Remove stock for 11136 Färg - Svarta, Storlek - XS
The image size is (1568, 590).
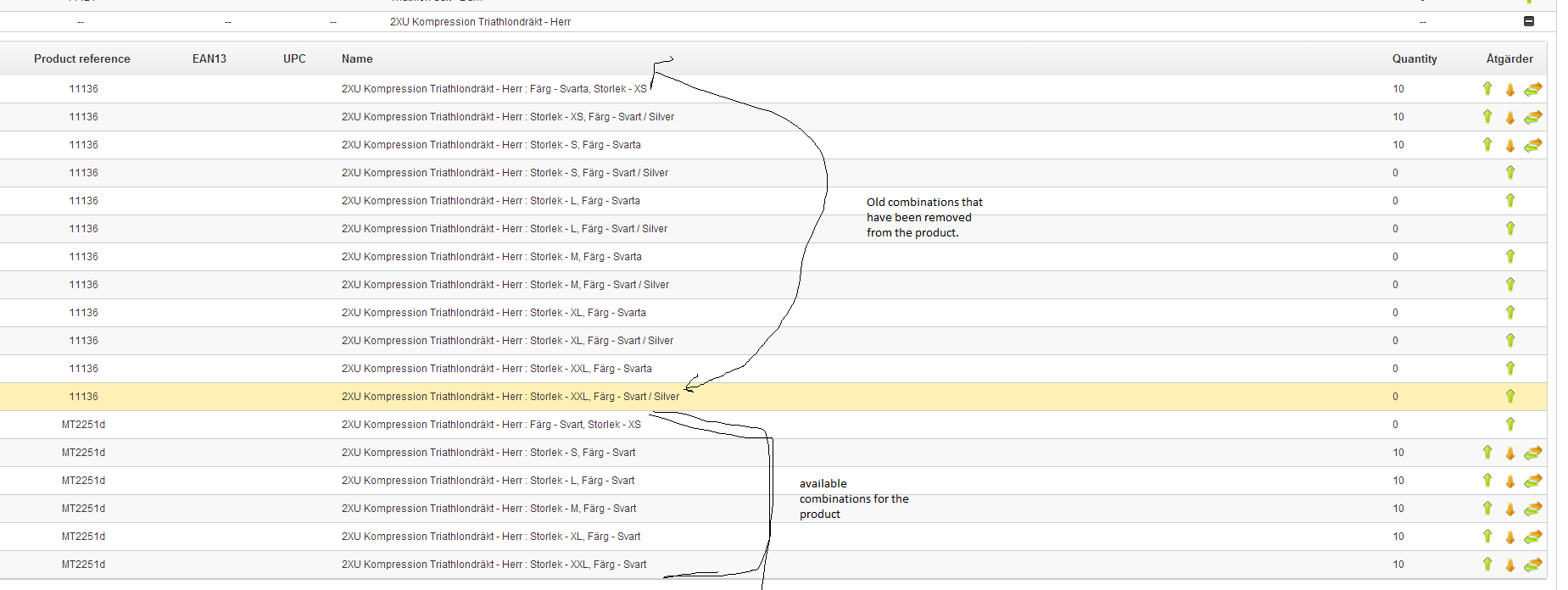click(x=1510, y=89)
